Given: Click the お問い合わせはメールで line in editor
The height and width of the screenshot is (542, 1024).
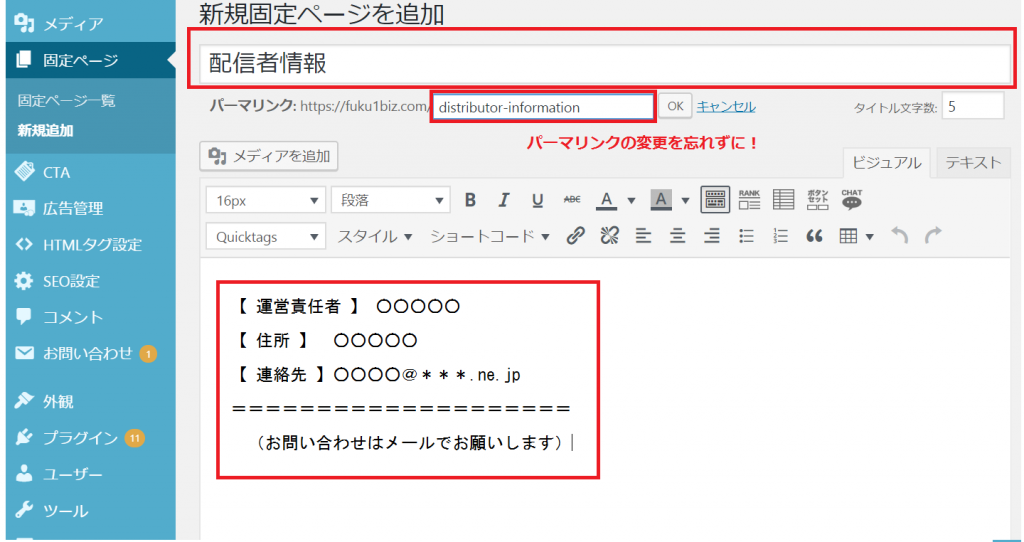Looking at the screenshot, I should coord(411,443).
